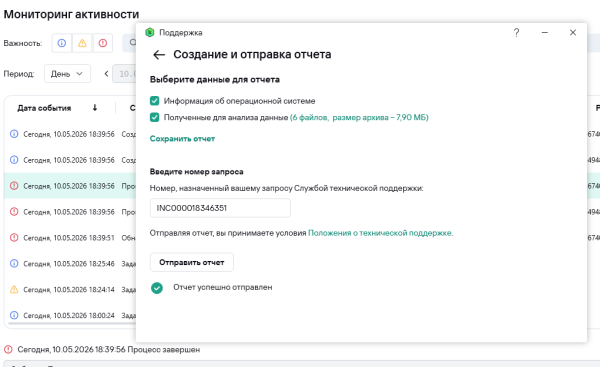
Task: Click info icon of the 18:00:24 event row
Action: tap(14, 315)
